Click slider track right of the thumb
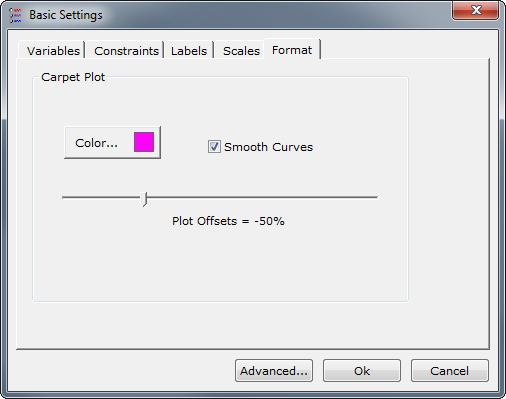Viewport: 506px width, 399px height. click(262, 197)
